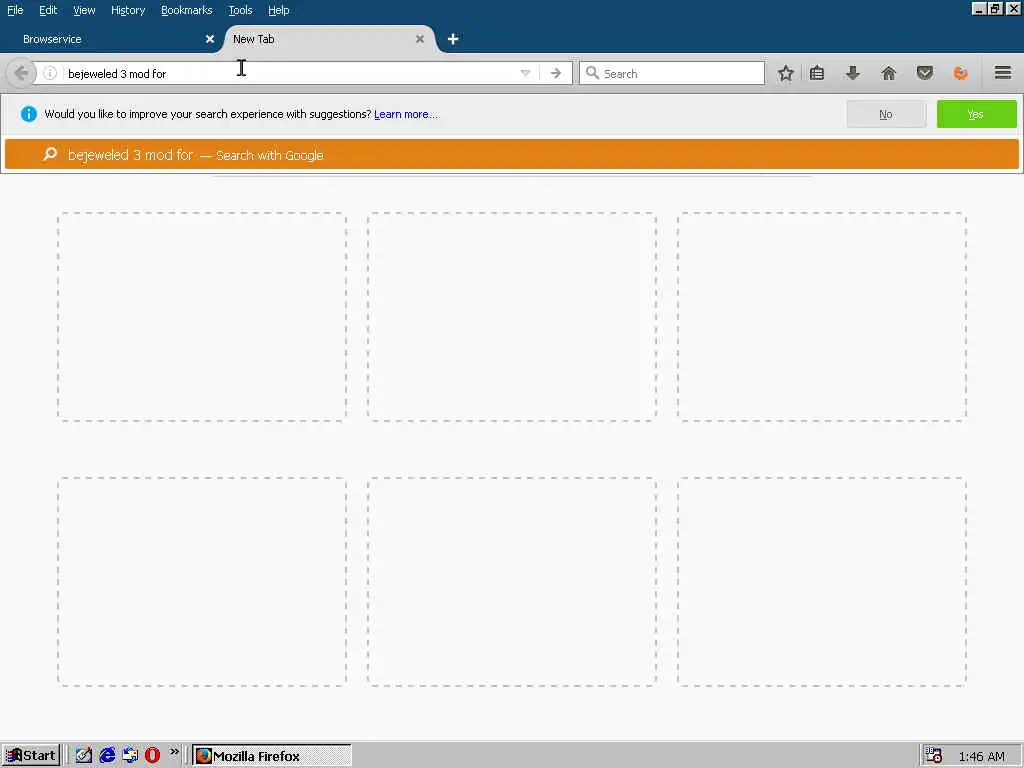Open the Downloads arrow icon
1024x768 pixels.
[852, 73]
